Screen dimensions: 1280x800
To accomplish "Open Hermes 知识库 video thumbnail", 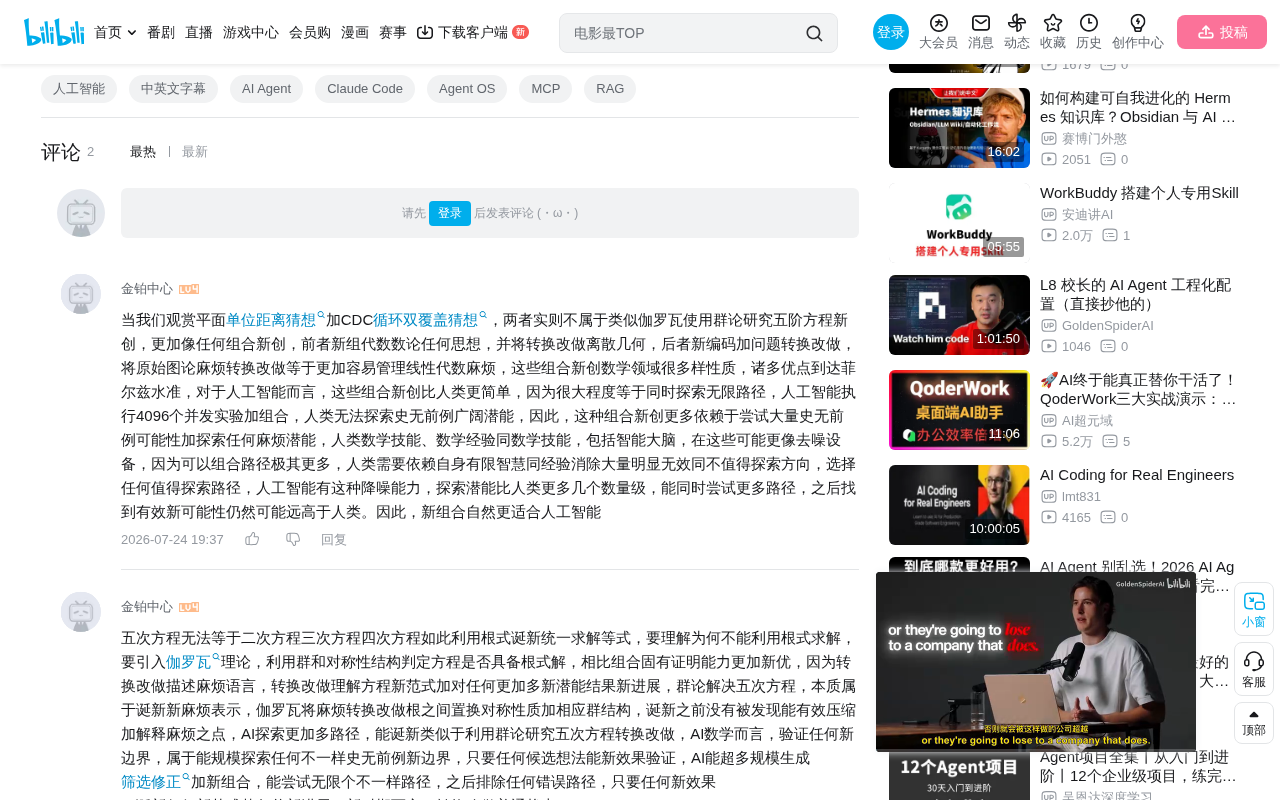I will [959, 128].
